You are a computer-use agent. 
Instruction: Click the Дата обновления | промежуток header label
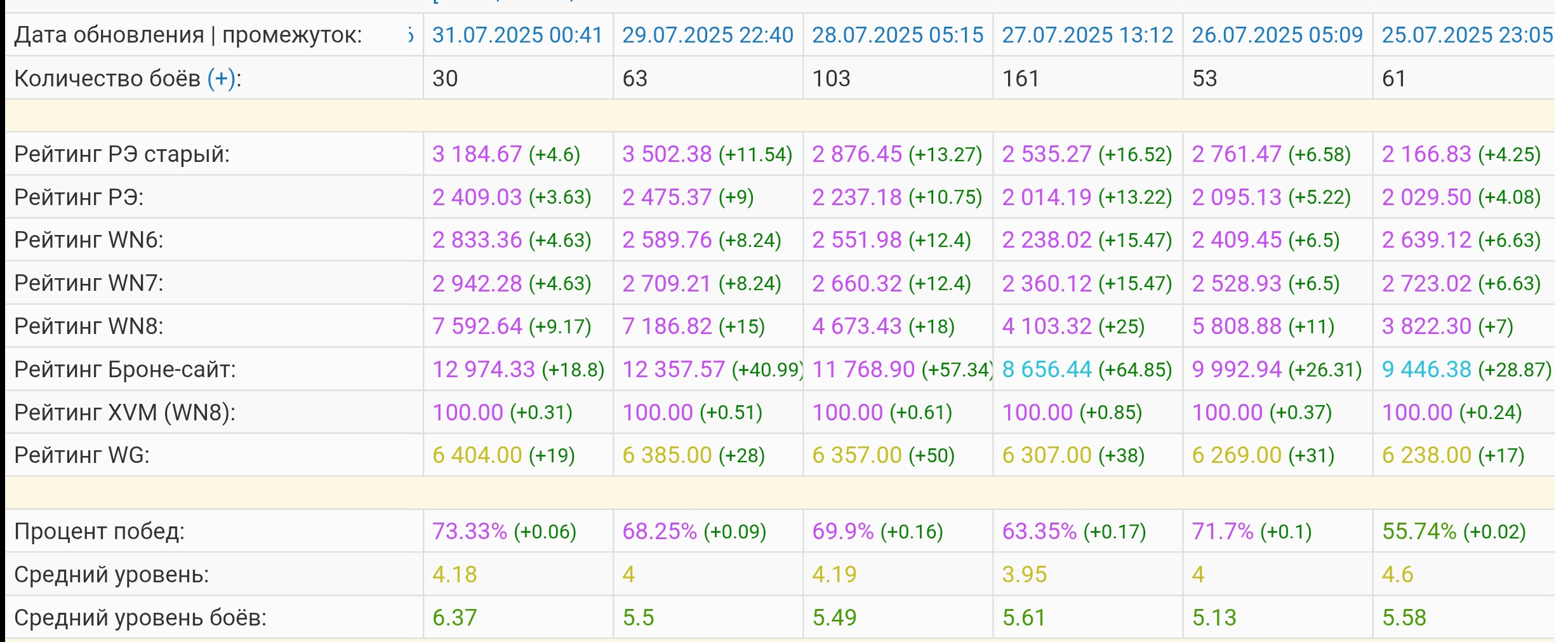[188, 35]
